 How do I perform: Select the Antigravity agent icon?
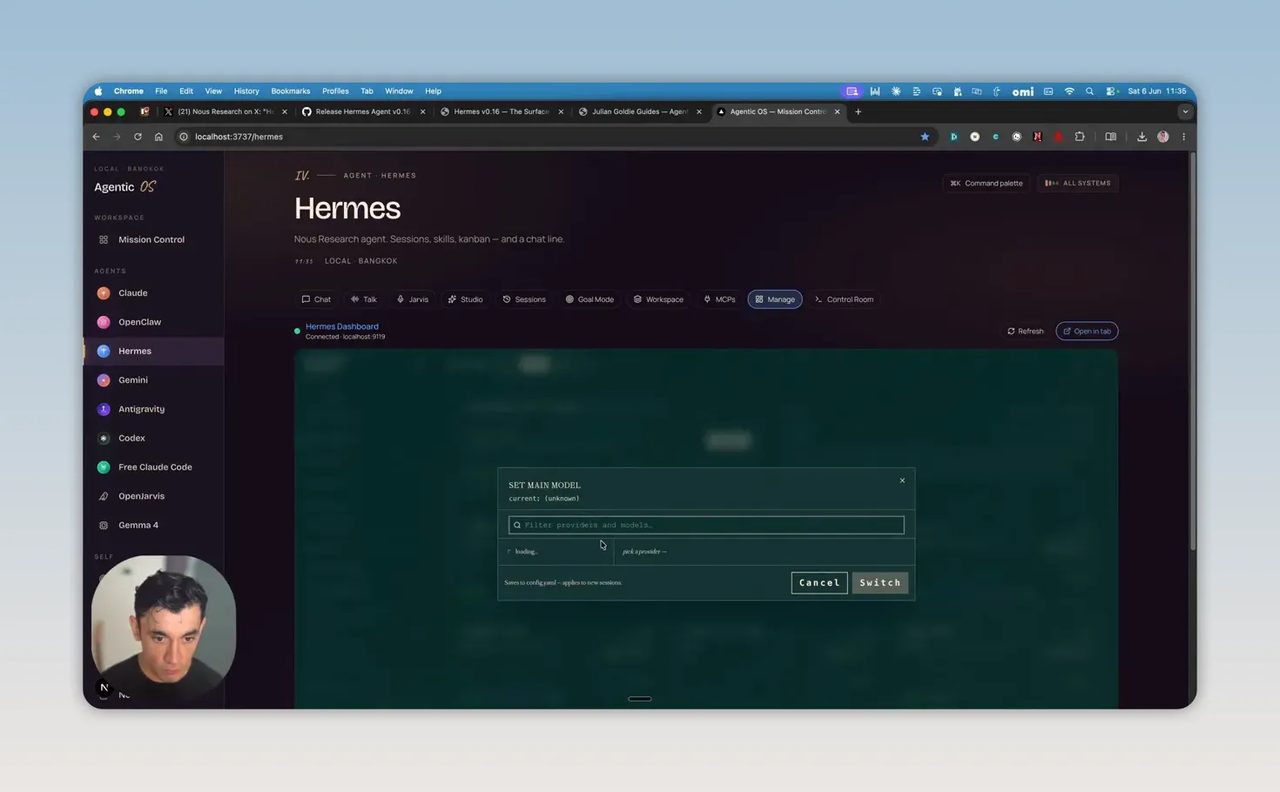pyautogui.click(x=103, y=409)
